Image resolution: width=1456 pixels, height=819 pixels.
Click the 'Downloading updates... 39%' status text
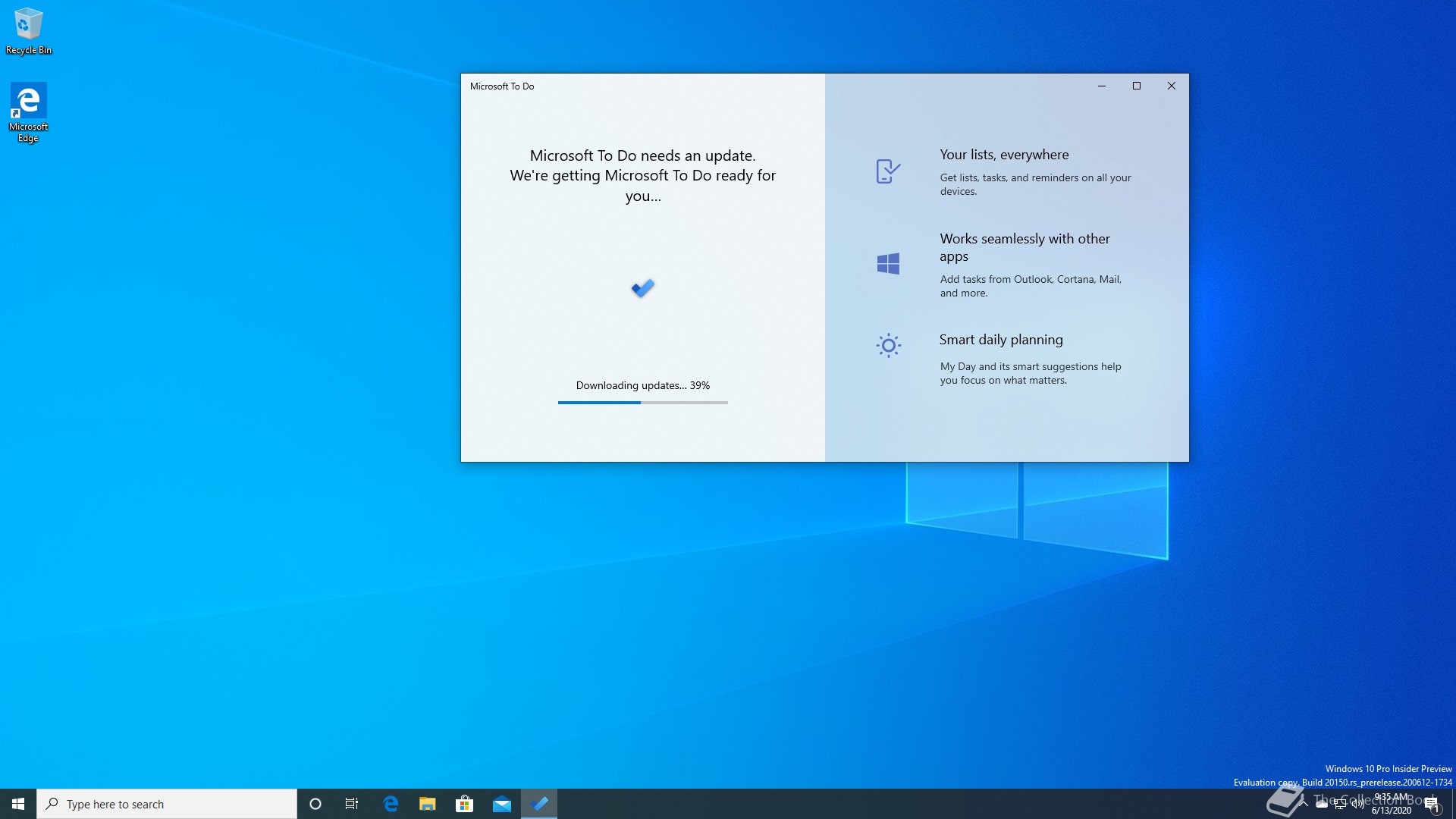pyautogui.click(x=643, y=385)
